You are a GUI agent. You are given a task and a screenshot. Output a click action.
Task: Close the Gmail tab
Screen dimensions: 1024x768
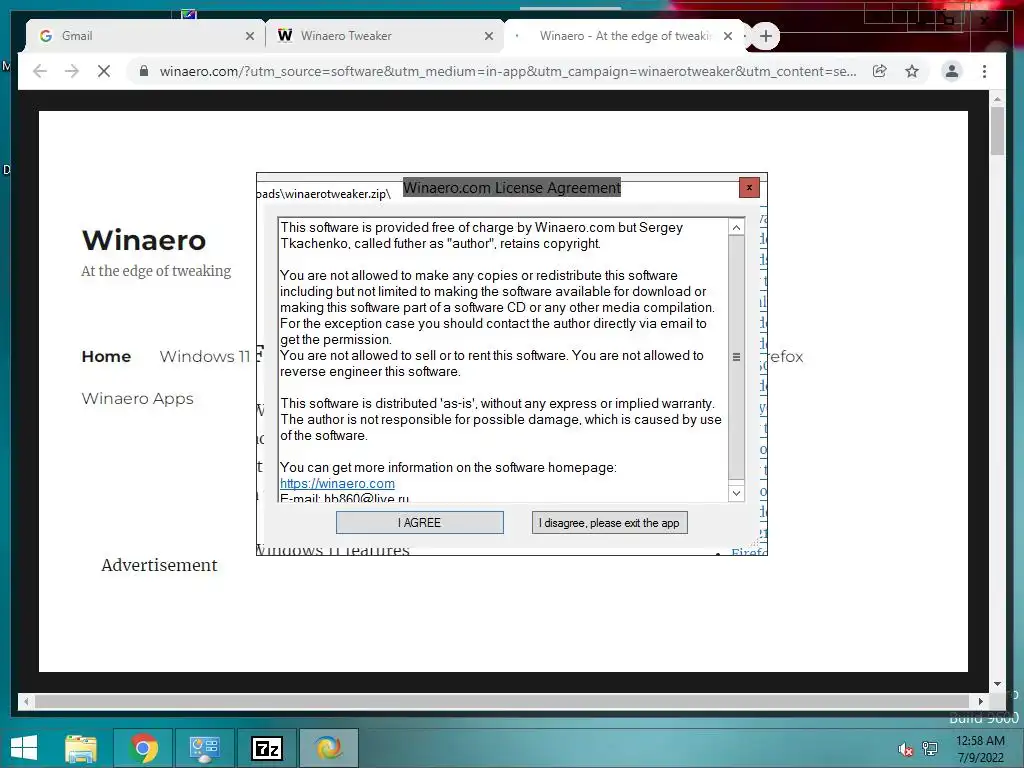pyautogui.click(x=249, y=36)
